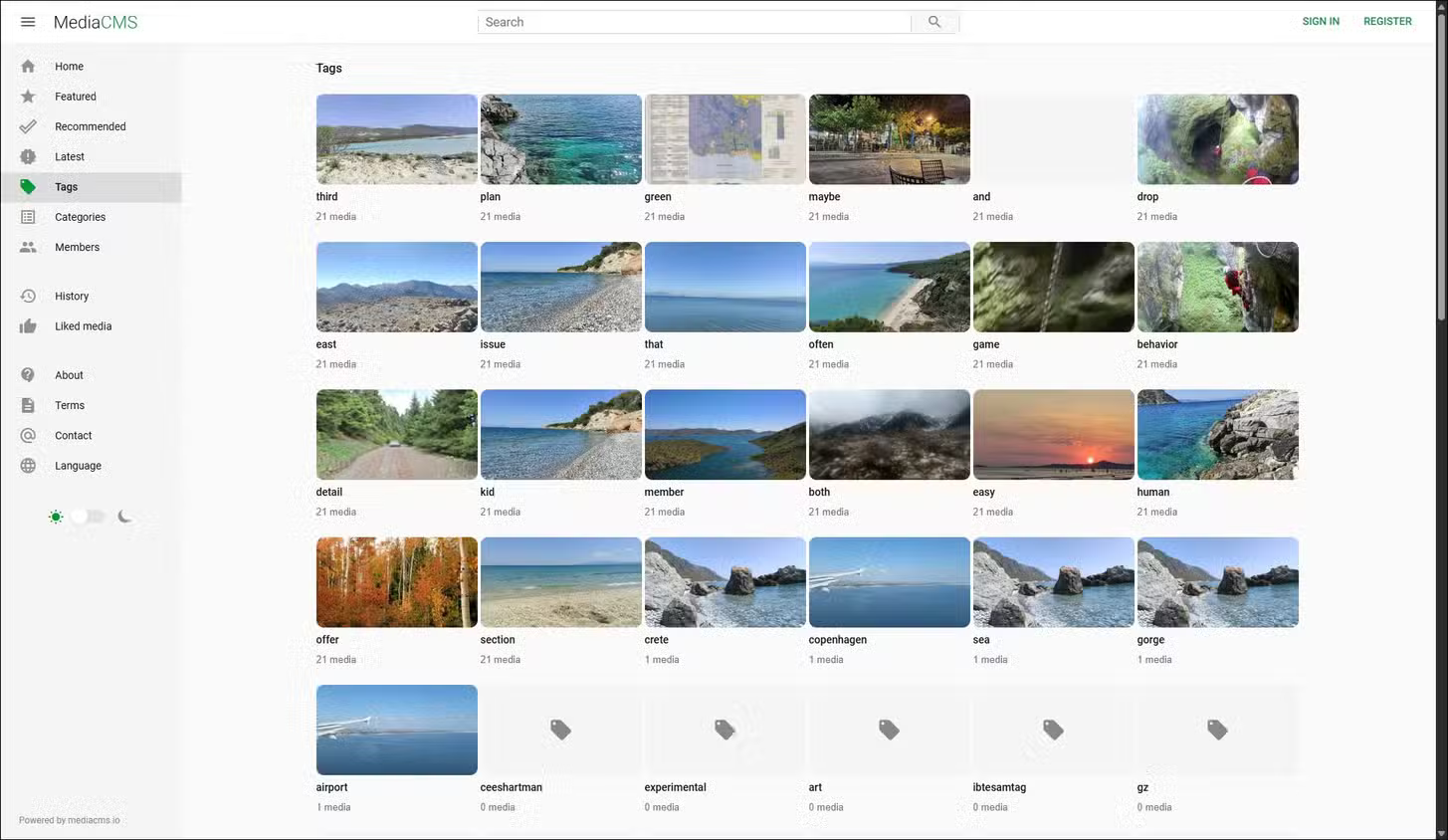The width and height of the screenshot is (1448, 840).
Task: Click the SIGN IN link
Action: coord(1320,22)
